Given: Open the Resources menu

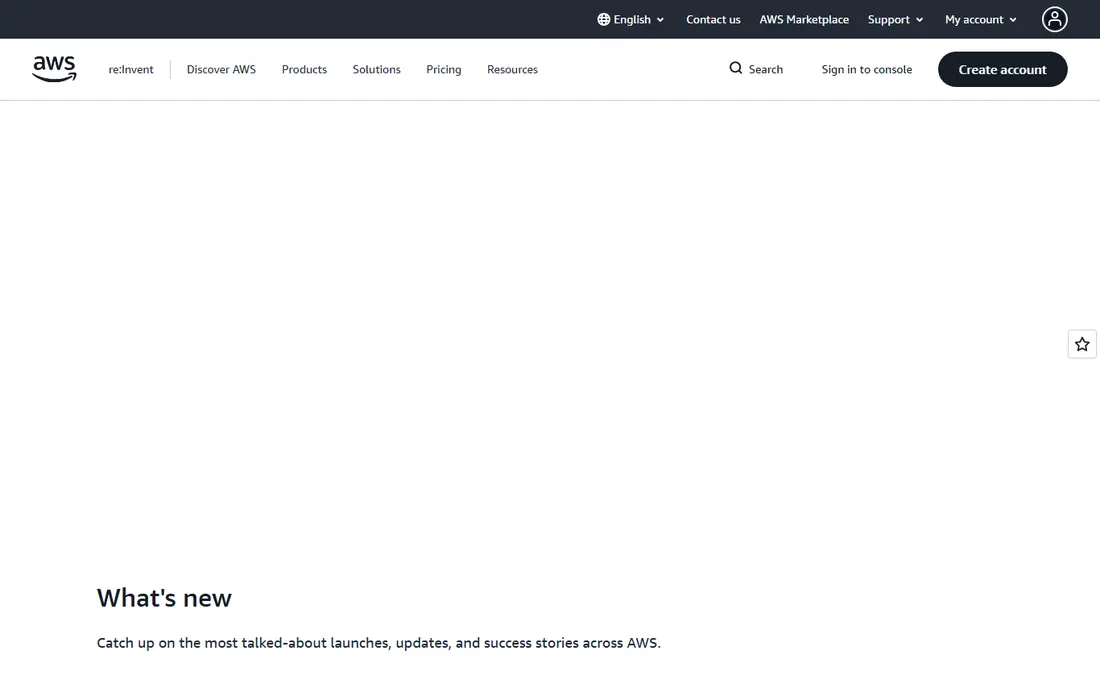Looking at the screenshot, I should click(x=512, y=69).
